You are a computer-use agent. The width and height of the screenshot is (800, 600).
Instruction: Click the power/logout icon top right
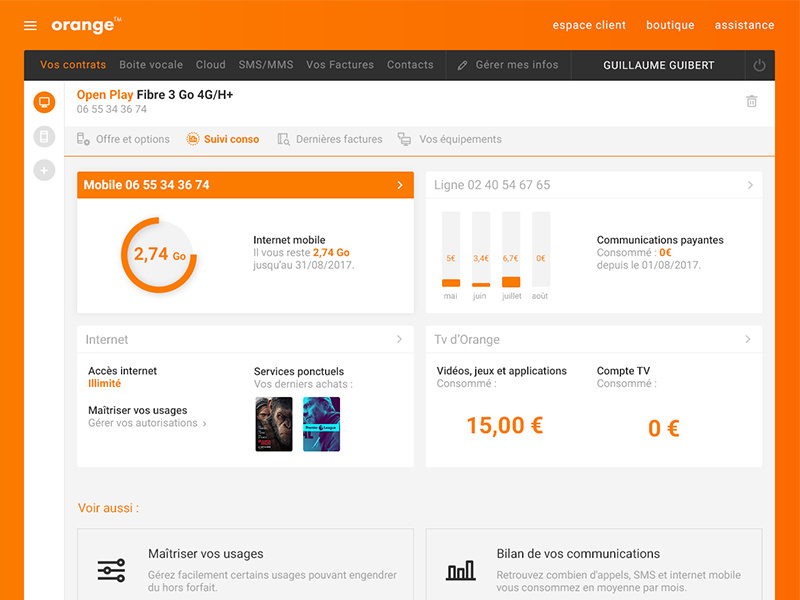click(758, 65)
